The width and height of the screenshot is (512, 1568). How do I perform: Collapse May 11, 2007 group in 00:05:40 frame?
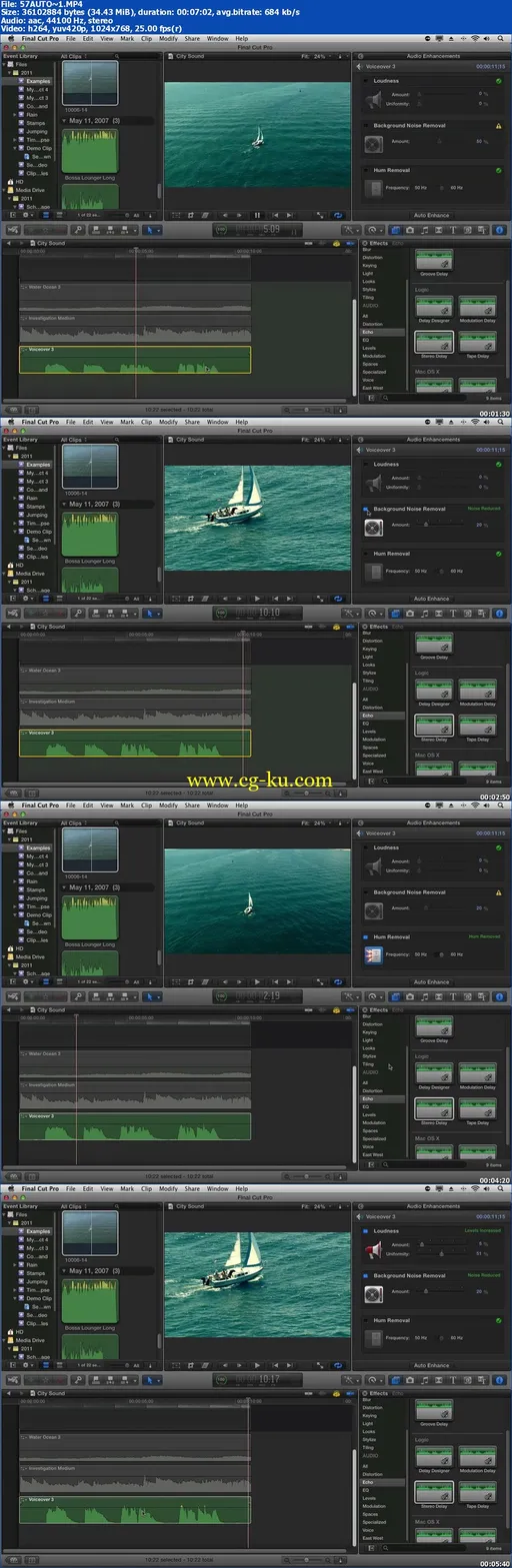click(x=65, y=1271)
